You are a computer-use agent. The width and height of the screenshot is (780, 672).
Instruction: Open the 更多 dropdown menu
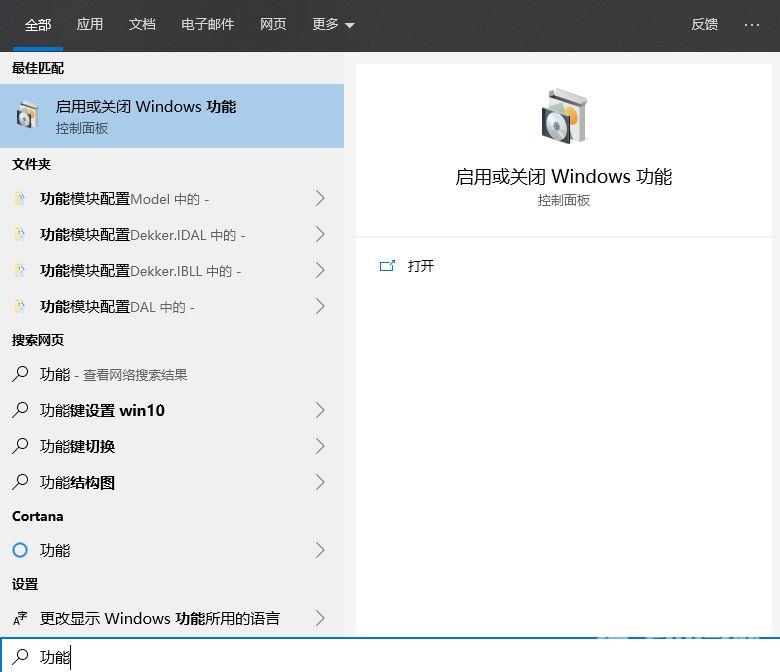pyautogui.click(x=333, y=25)
